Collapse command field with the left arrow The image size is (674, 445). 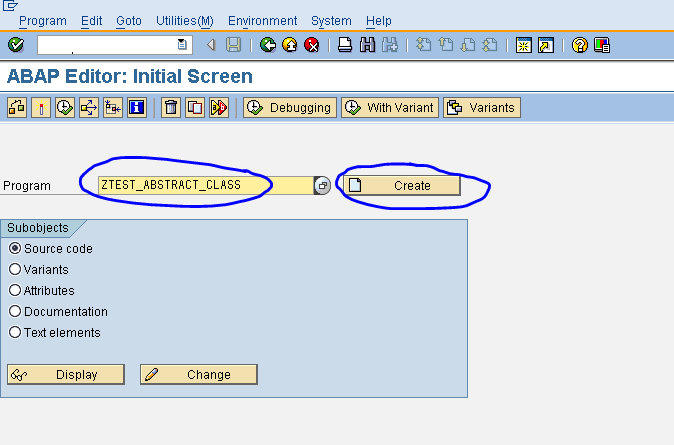211,45
